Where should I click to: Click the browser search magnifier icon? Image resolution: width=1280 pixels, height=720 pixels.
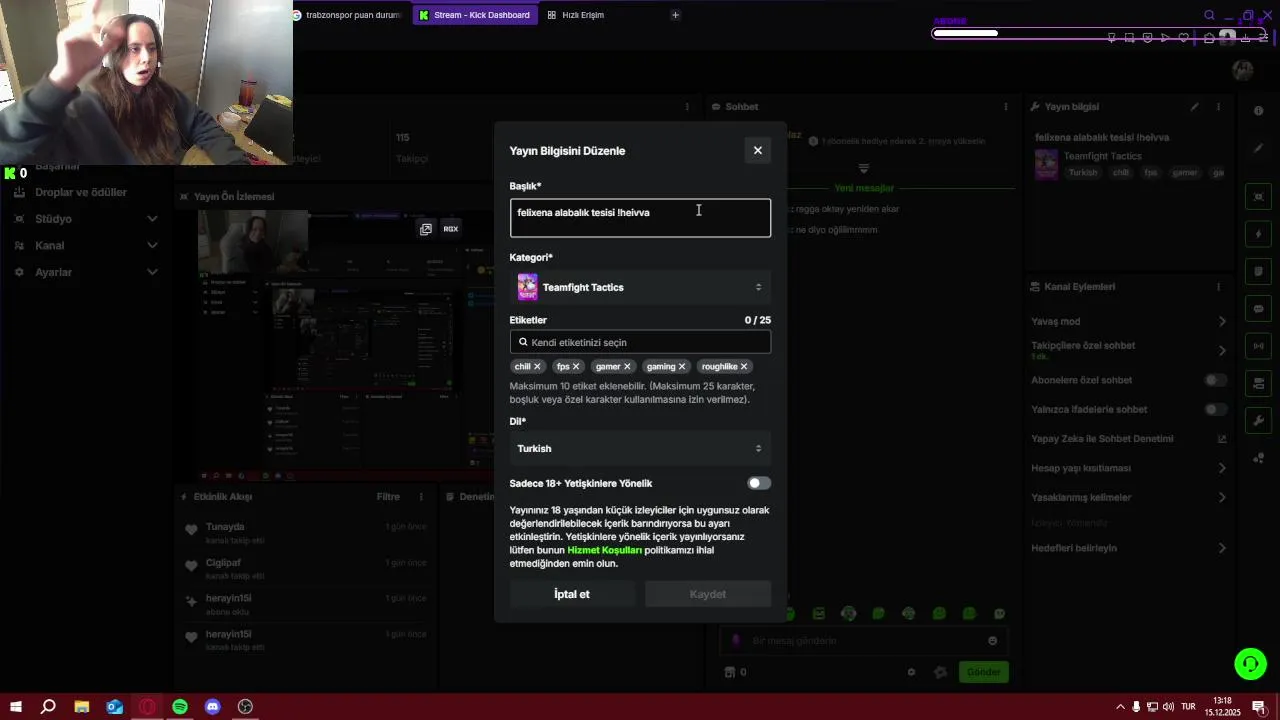pos(1209,15)
